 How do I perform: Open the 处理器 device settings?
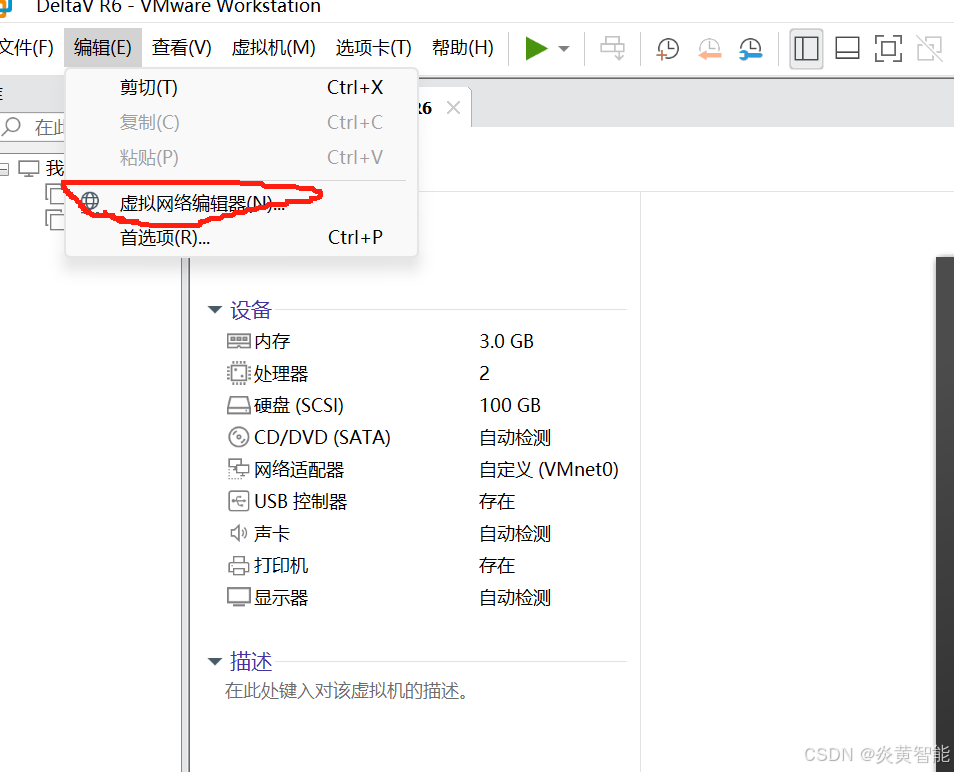pyautogui.click(x=280, y=374)
